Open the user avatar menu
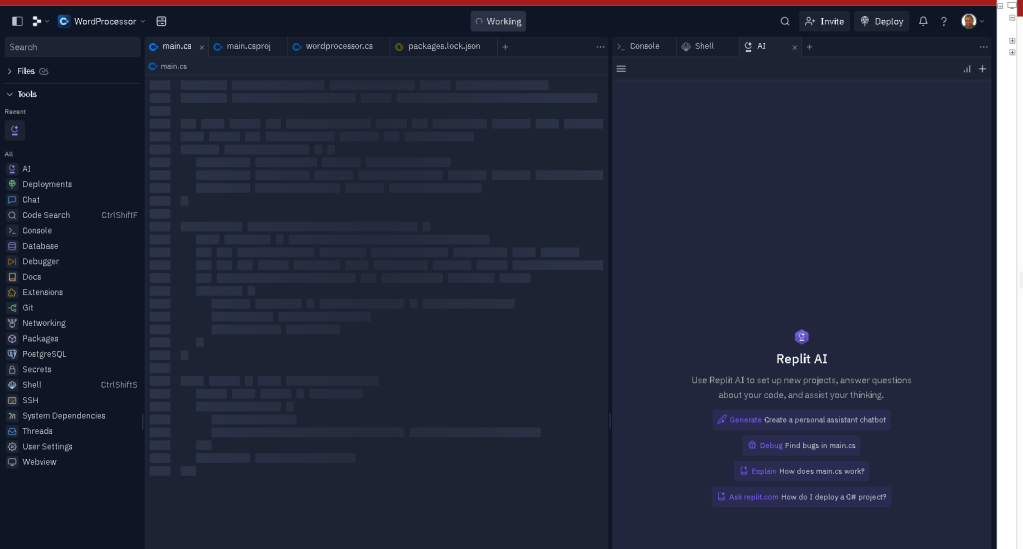Screen dimensions: 1023x549 (972, 22)
